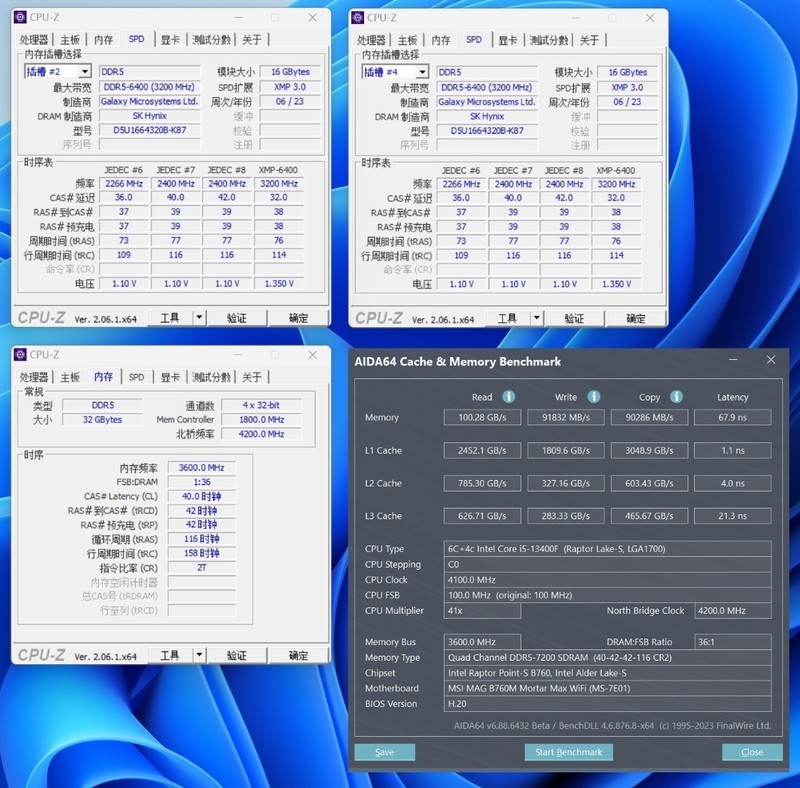
Task: Expand 工具 dropdown arrow in slot #2 window
Action: [199, 318]
